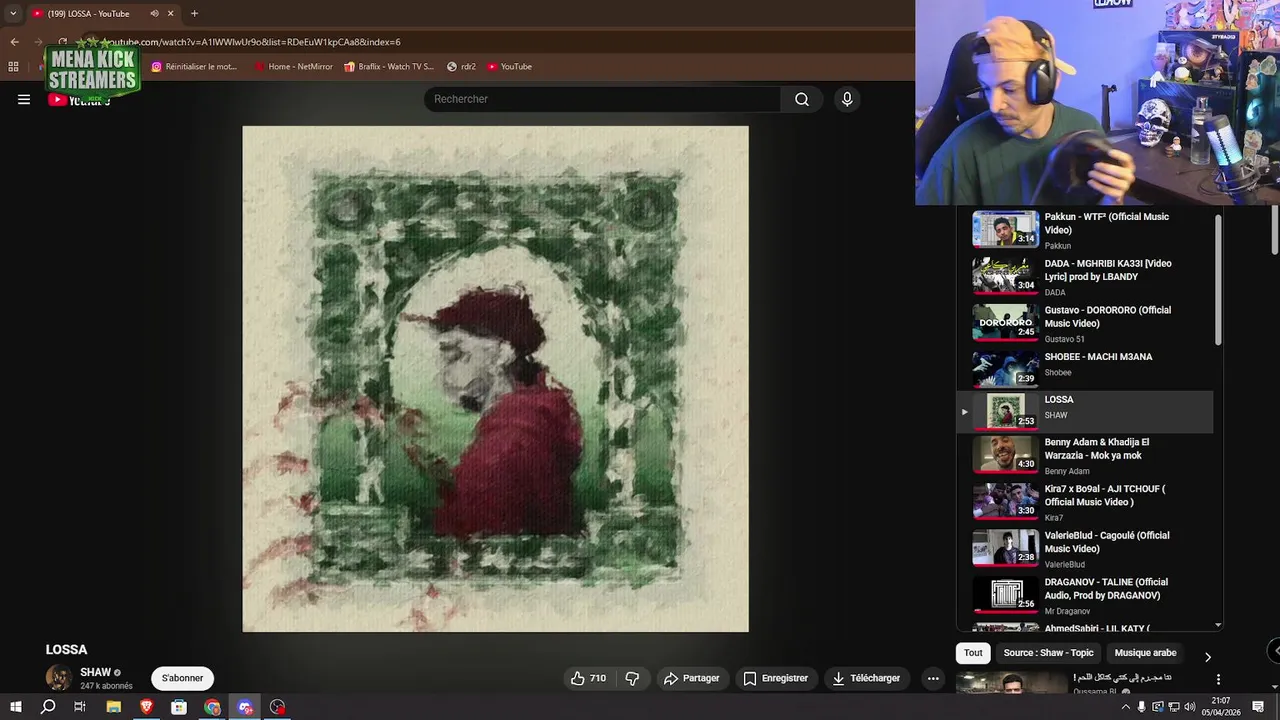Open Google Chrome from taskbar
This screenshot has height=720, width=1280.
(212, 707)
